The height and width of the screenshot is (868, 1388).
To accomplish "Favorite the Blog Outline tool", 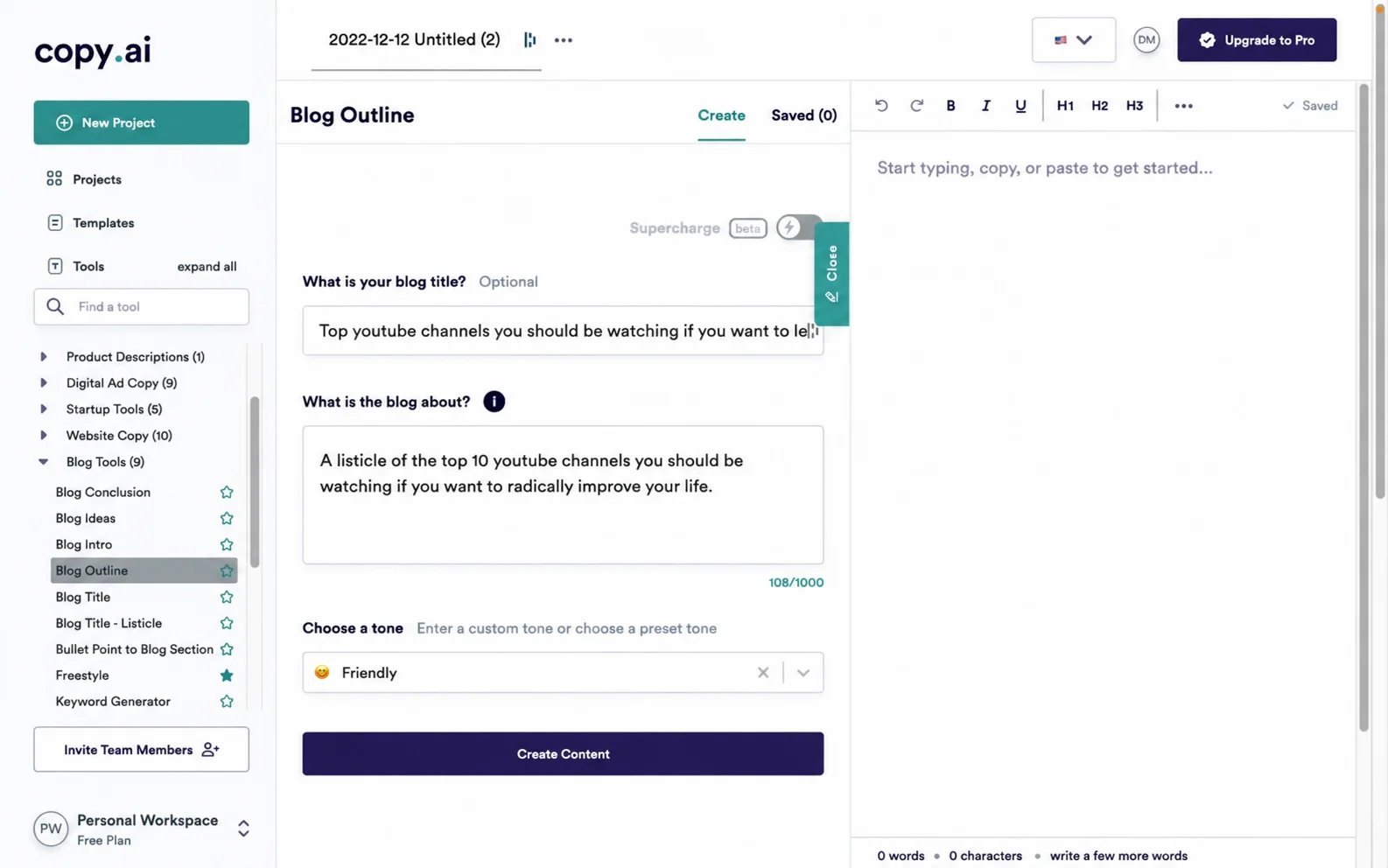I will click(227, 571).
